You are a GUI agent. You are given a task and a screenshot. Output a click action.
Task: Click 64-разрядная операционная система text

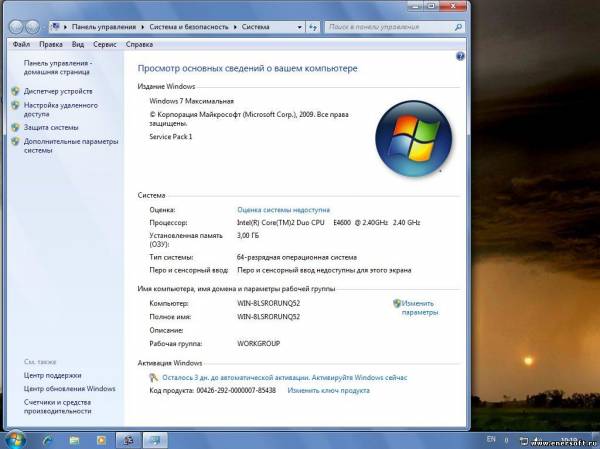pos(297,257)
